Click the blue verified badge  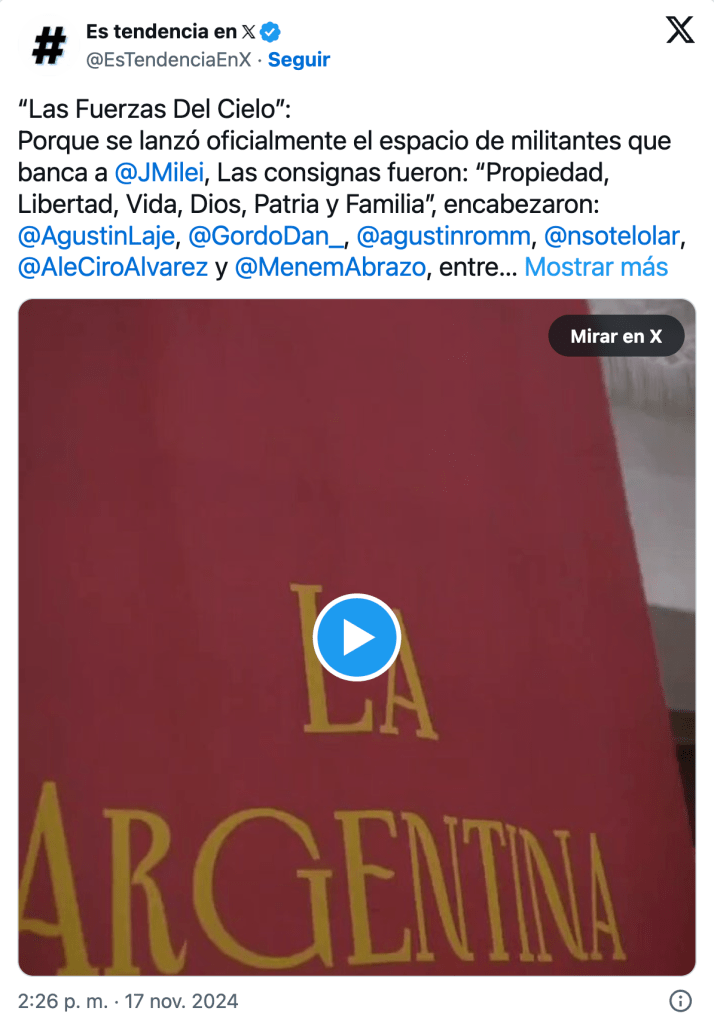(x=270, y=31)
